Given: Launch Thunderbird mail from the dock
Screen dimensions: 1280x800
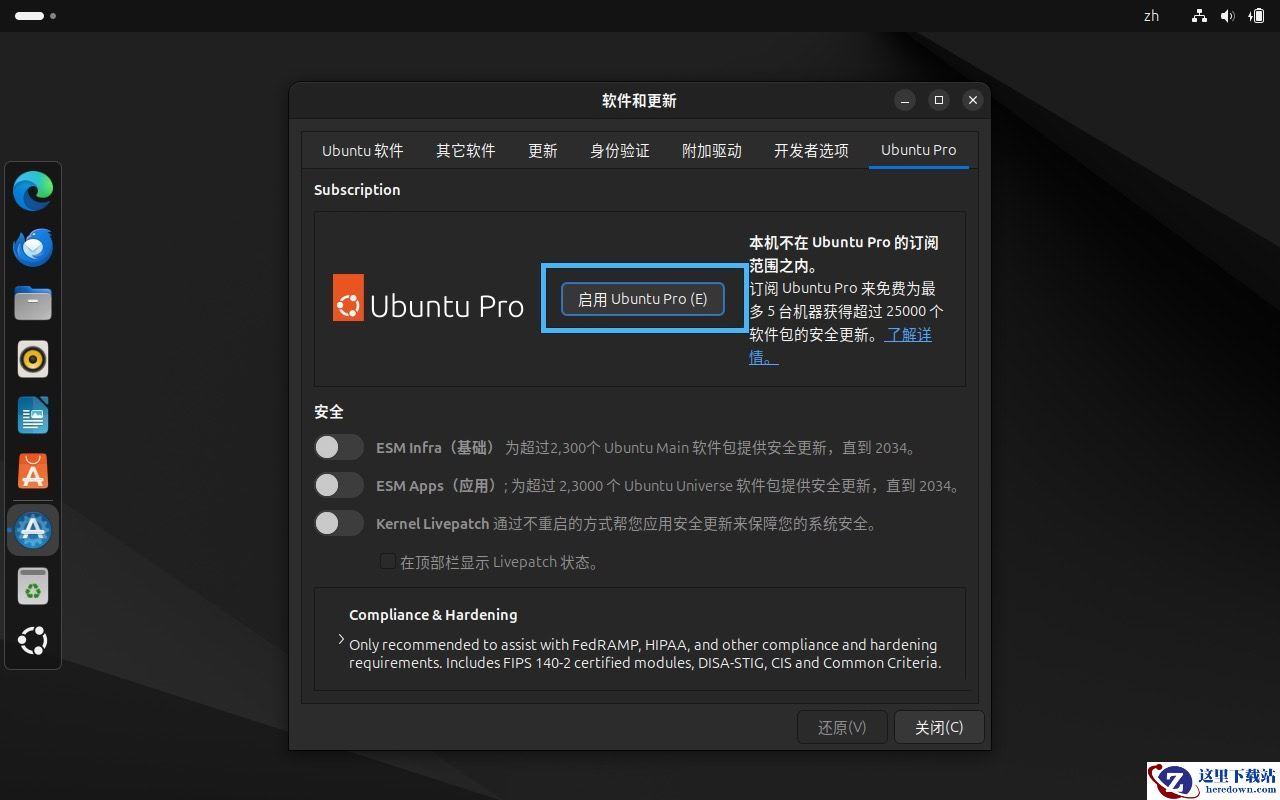Looking at the screenshot, I should 33,247.
